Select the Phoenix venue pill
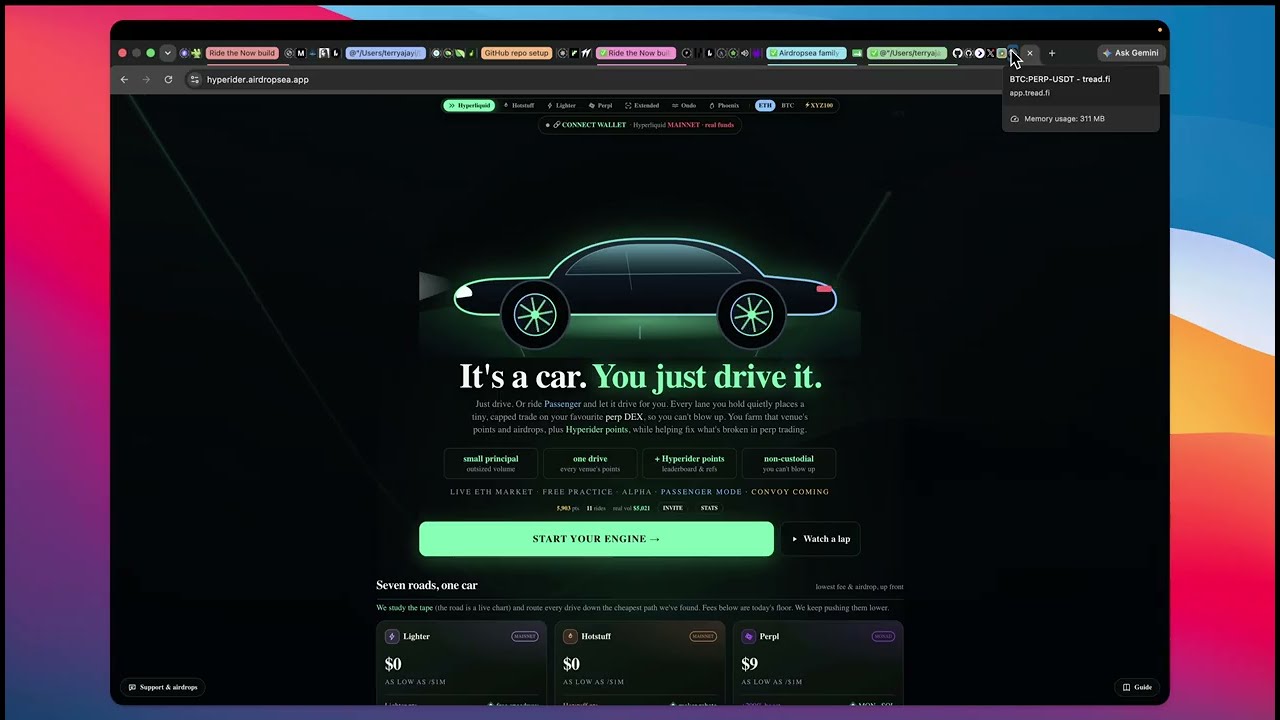The image size is (1280, 720). [x=724, y=105]
